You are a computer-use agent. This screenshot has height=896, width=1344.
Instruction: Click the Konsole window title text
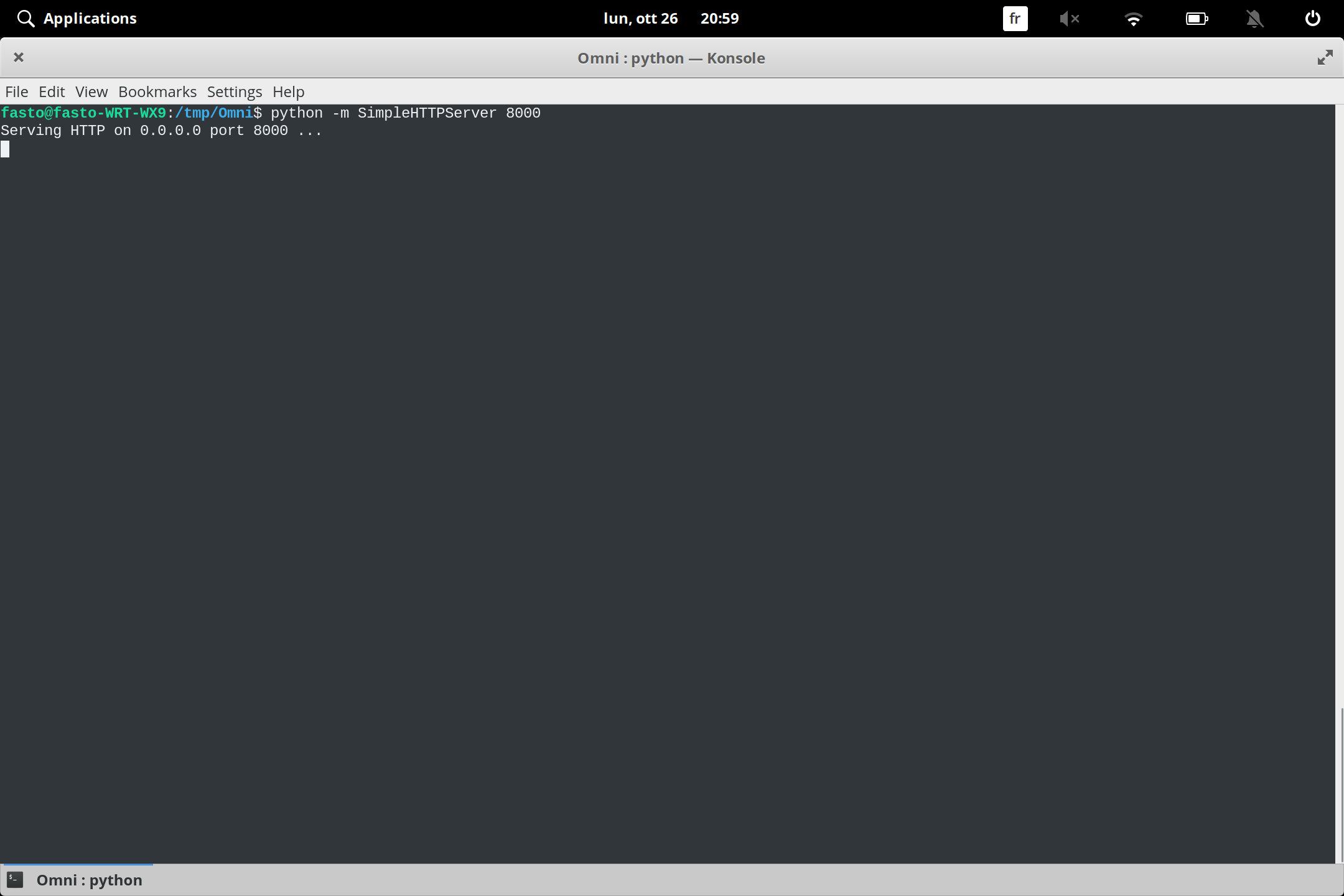pyautogui.click(x=671, y=57)
